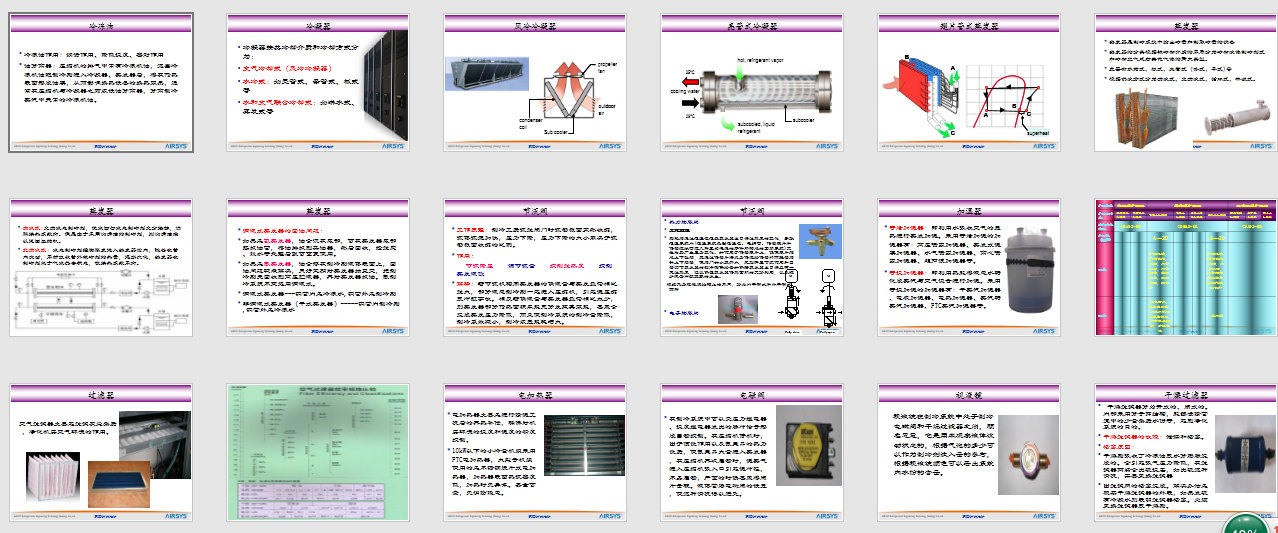Select the 冷冻油 text-only slide thumbnail

(x=101, y=83)
